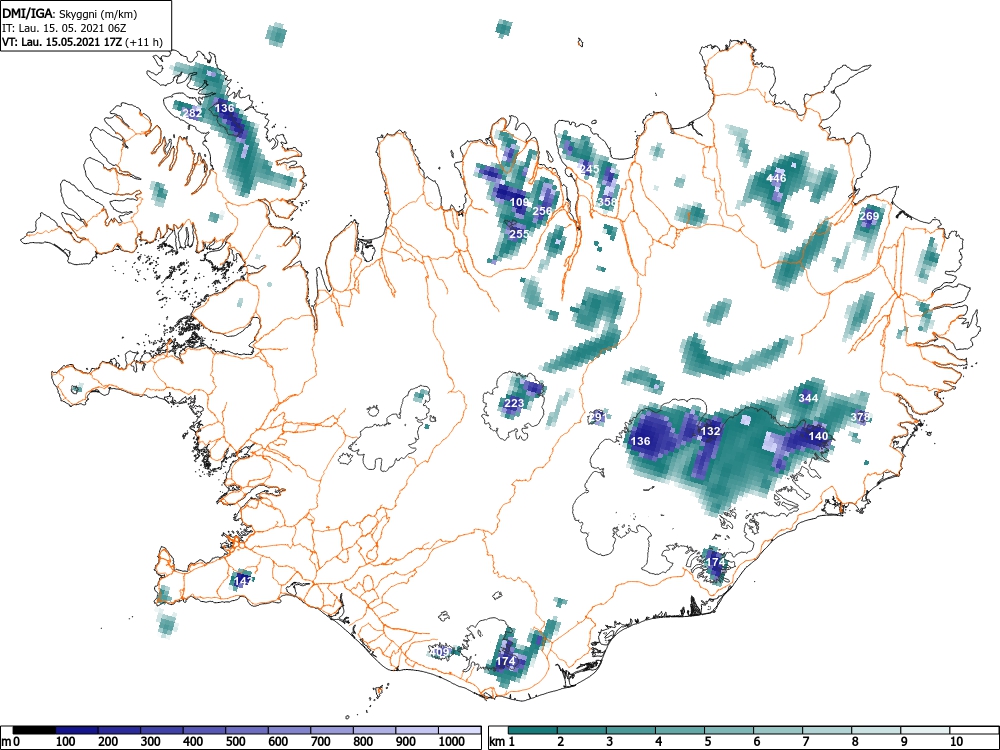Click the 256 visibility value
The width and height of the screenshot is (1000, 750).
pos(542,211)
